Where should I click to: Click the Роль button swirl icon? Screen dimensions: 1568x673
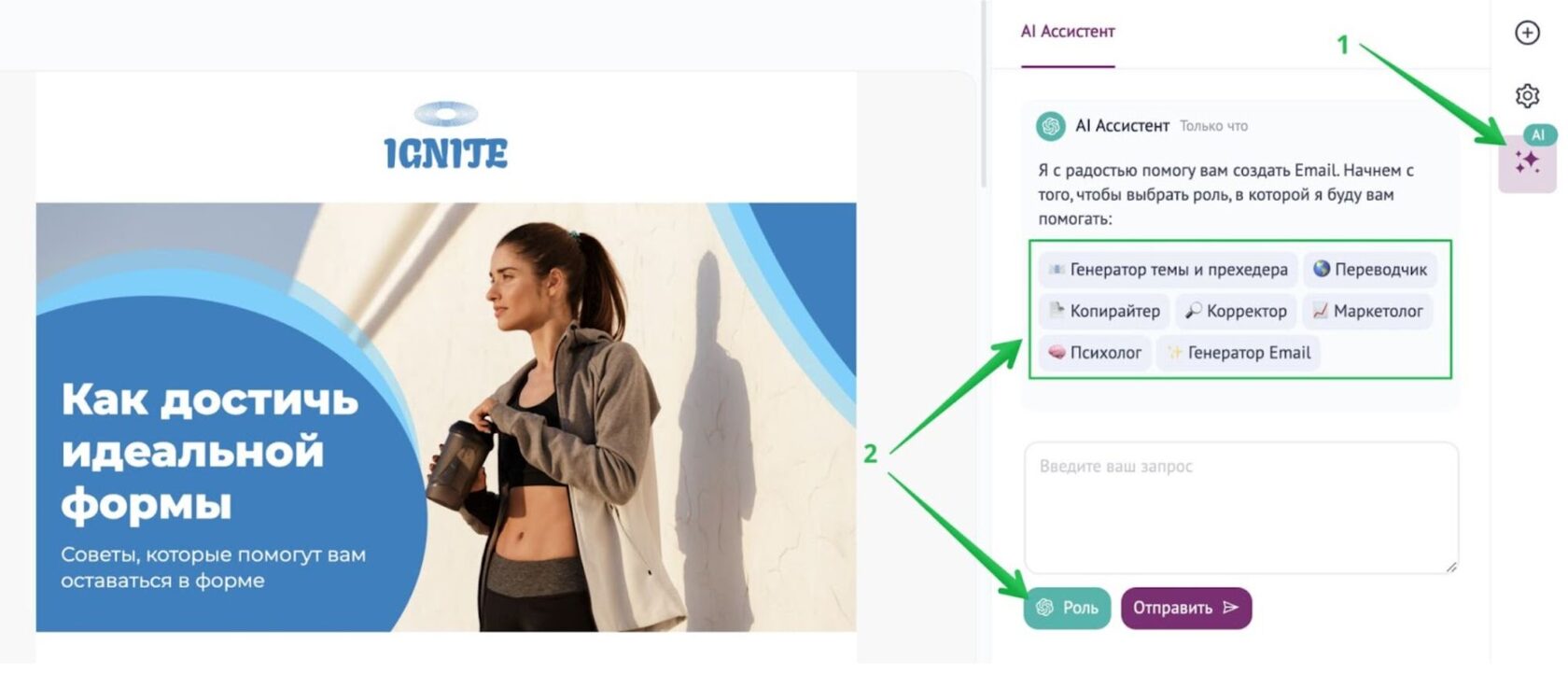point(1044,608)
